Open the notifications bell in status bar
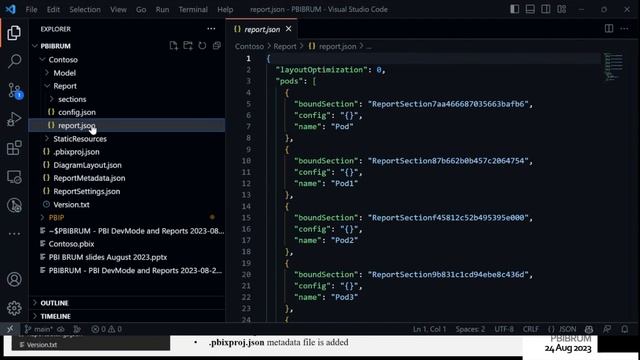 coord(624,329)
